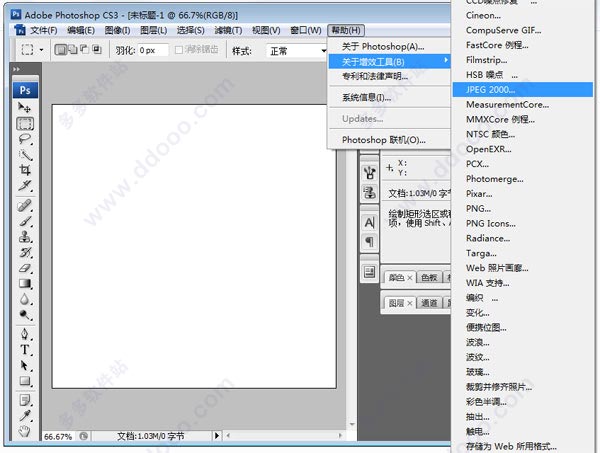Choose Add to selection mode icon
This screenshot has width=600, height=453.
[x=73, y=49]
